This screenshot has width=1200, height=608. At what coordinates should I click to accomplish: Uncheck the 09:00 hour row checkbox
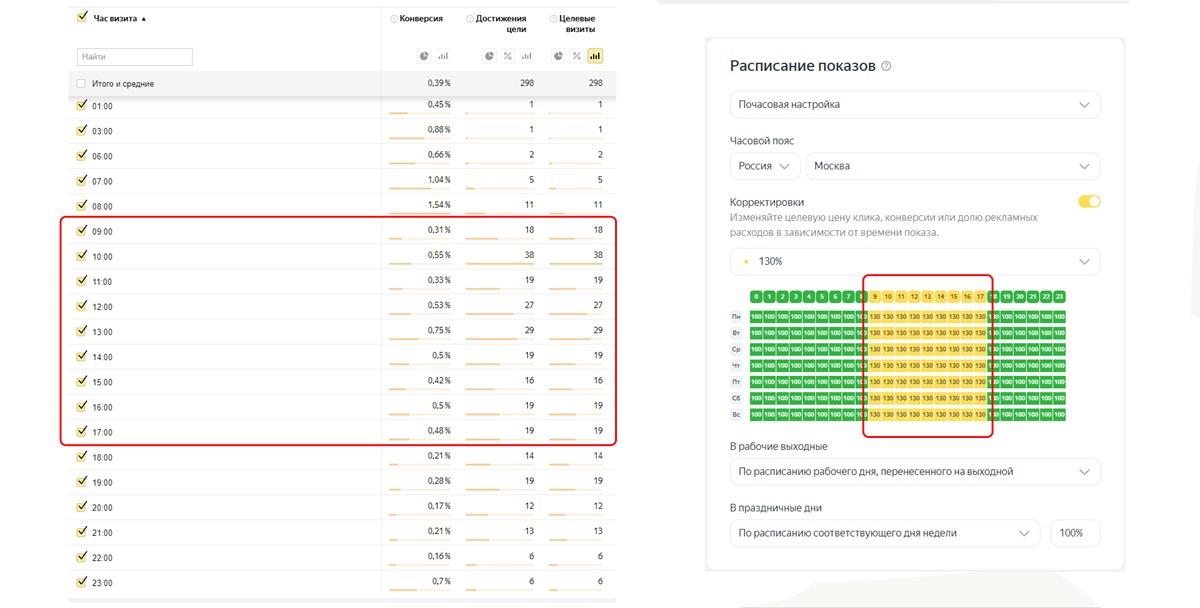[82, 231]
